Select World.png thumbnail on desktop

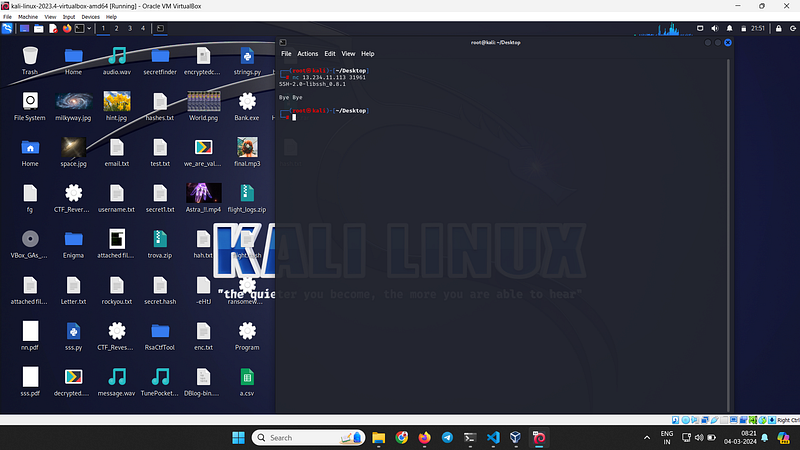click(x=204, y=107)
